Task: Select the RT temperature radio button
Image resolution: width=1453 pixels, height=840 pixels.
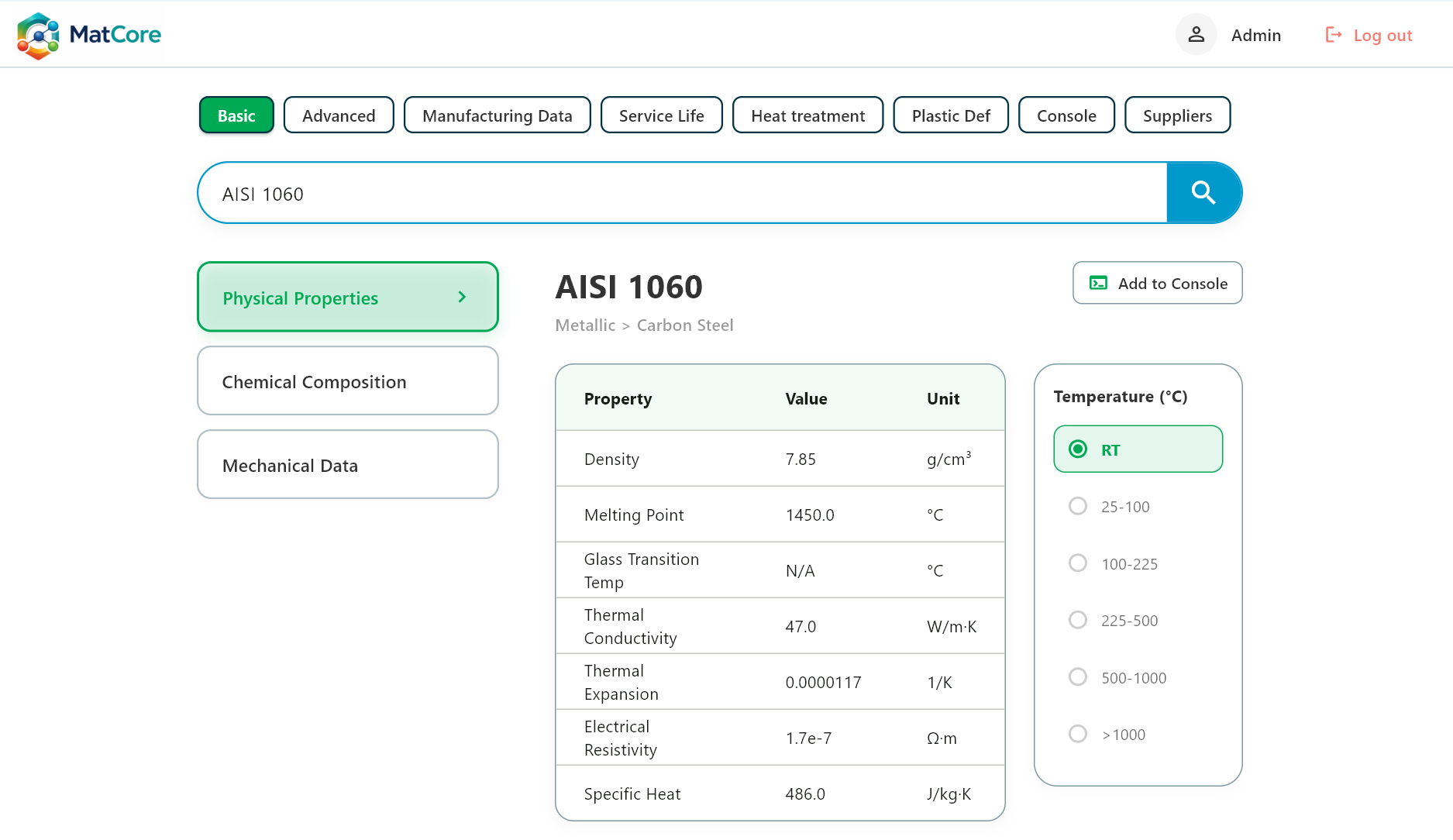Action: (x=1078, y=449)
